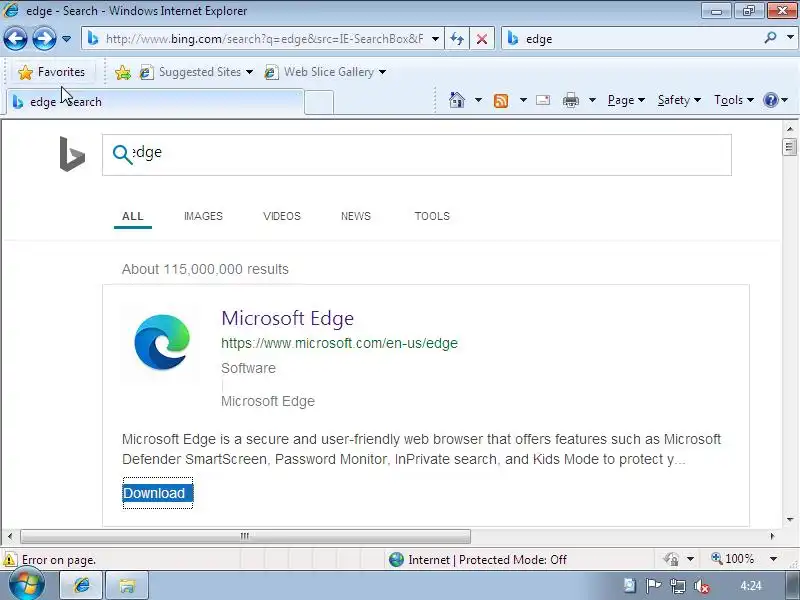The image size is (800, 600).
Task: Open the recent pages dropdown arrow
Action: 66,39
